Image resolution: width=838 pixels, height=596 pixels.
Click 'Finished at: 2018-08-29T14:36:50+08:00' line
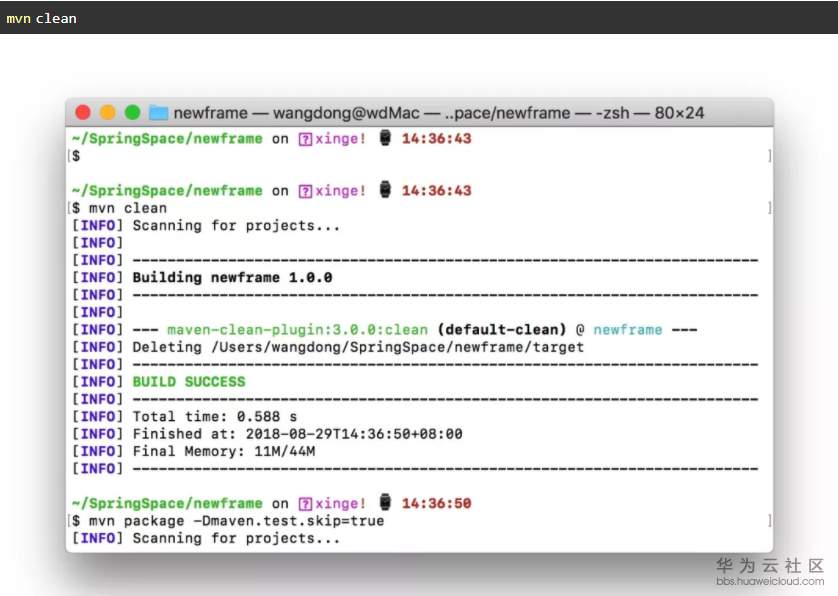[298, 434]
